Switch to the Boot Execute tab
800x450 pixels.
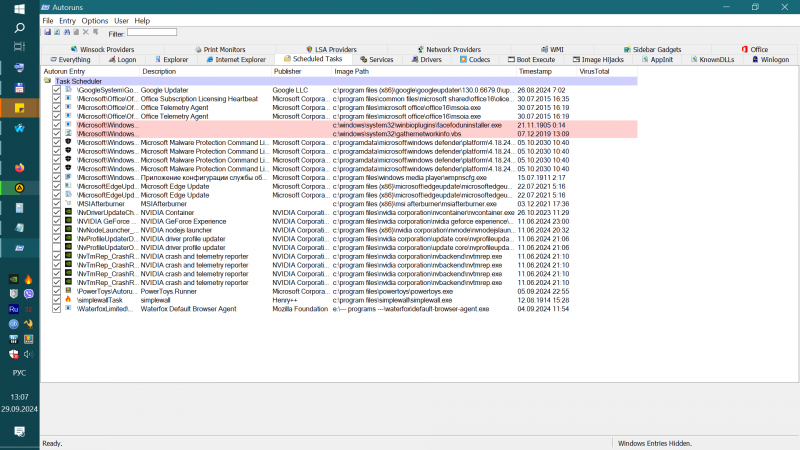point(532,60)
